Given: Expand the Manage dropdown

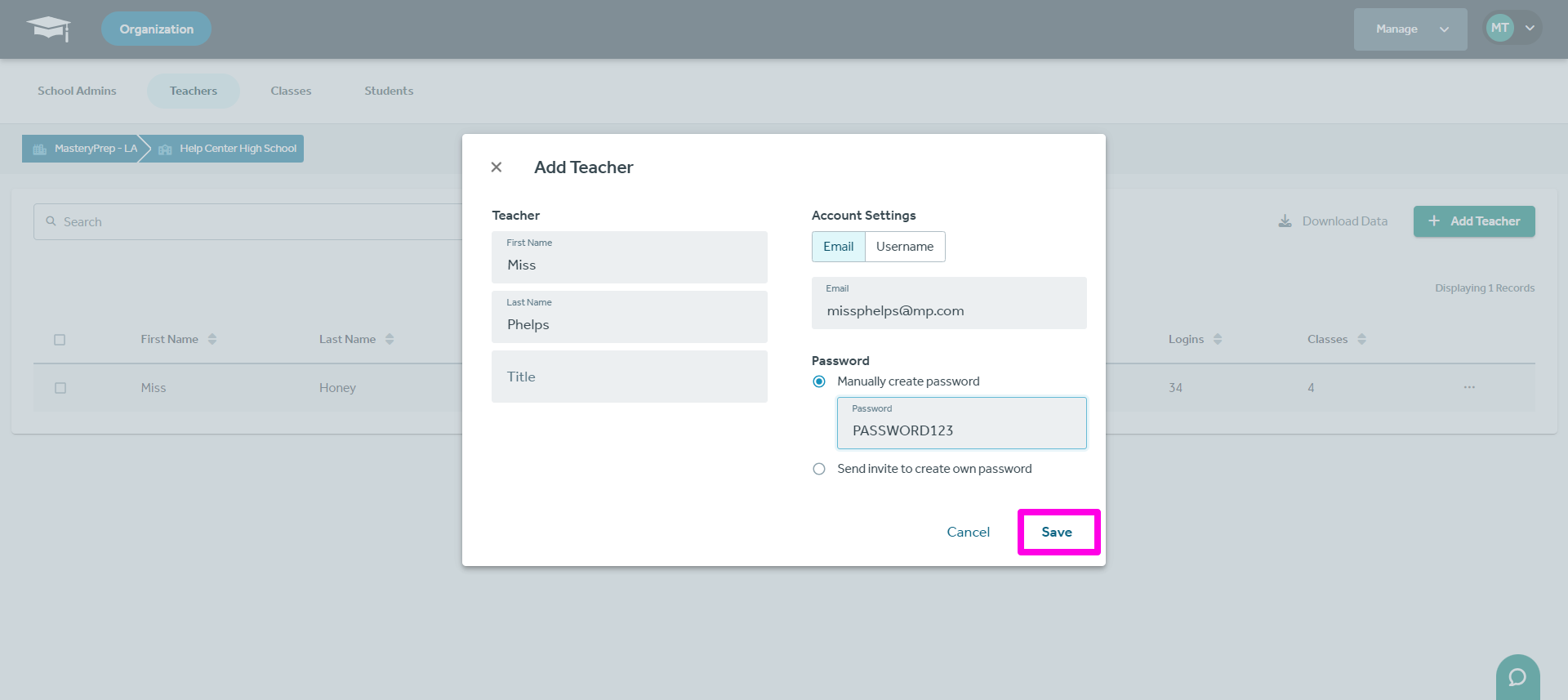Looking at the screenshot, I should (x=1410, y=29).
